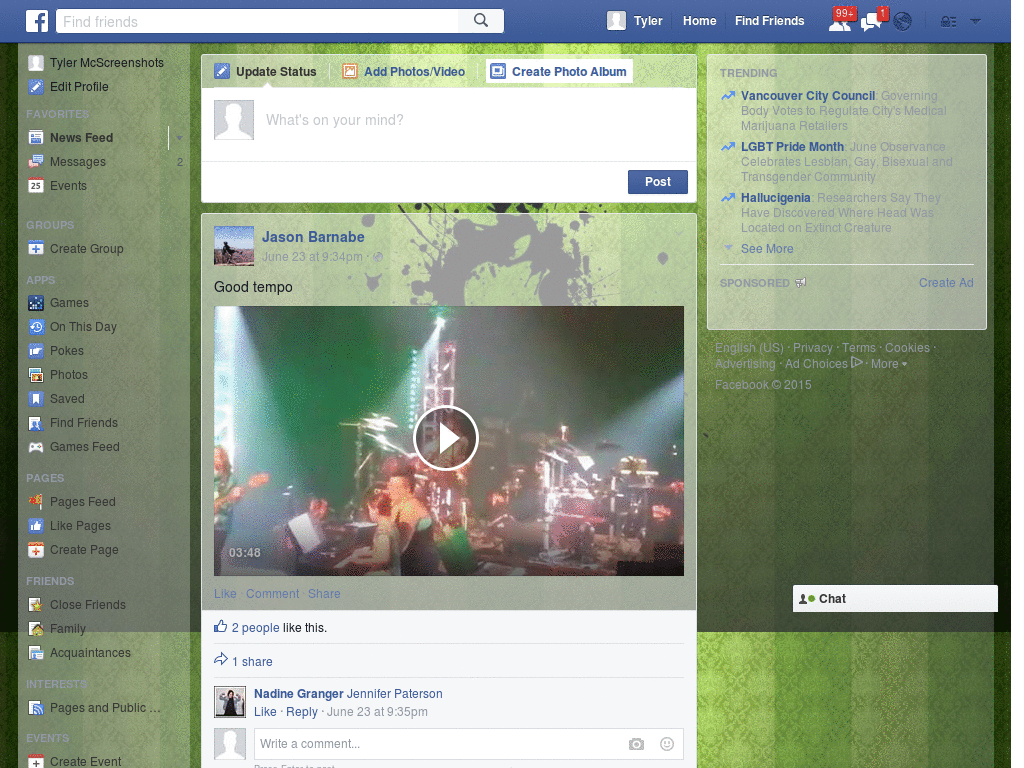Open Find Friends in the top bar
The width and height of the screenshot is (1024, 768).
click(769, 21)
